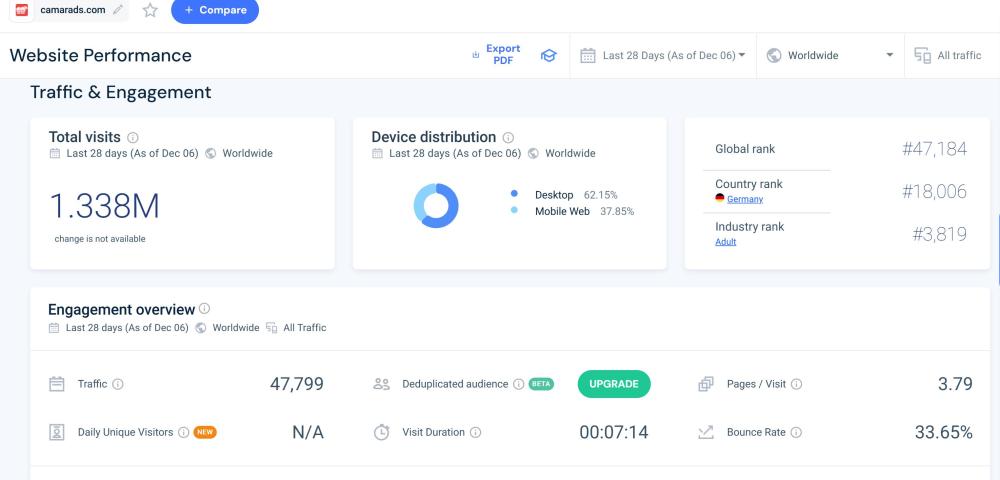Click info icon next to Bounce Rate
This screenshot has width=1000, height=480.
pos(797,433)
